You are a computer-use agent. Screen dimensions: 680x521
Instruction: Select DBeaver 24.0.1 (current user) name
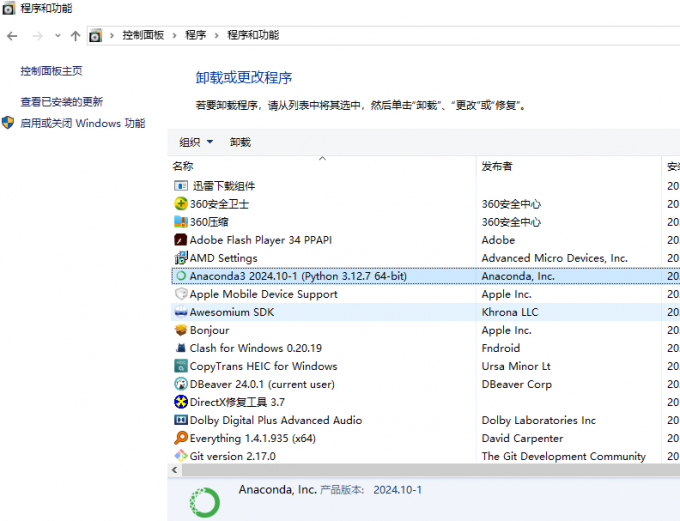coord(262,384)
